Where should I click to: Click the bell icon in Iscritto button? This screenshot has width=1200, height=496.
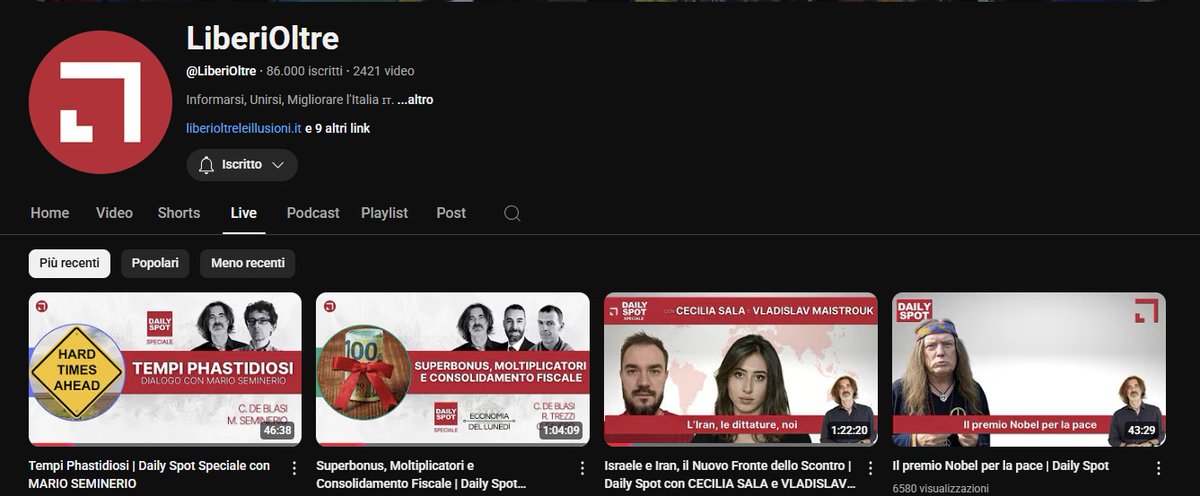[x=207, y=165]
